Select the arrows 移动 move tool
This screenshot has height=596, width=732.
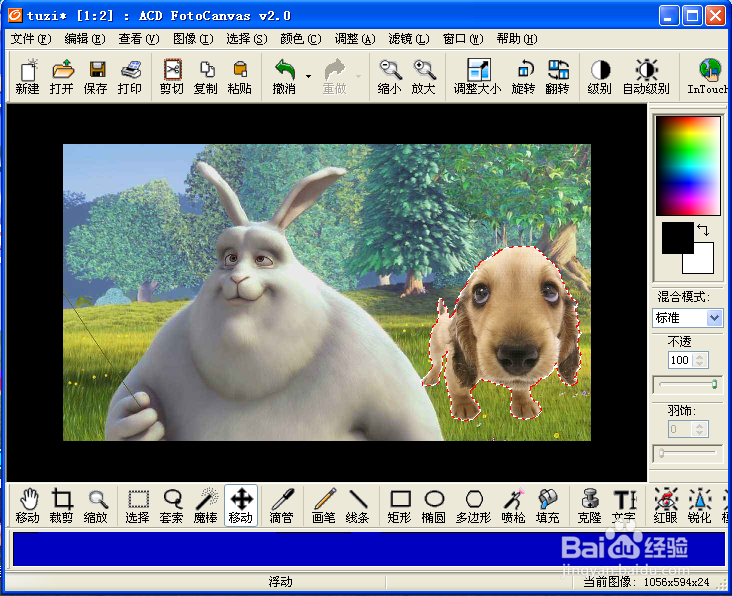[x=241, y=506]
